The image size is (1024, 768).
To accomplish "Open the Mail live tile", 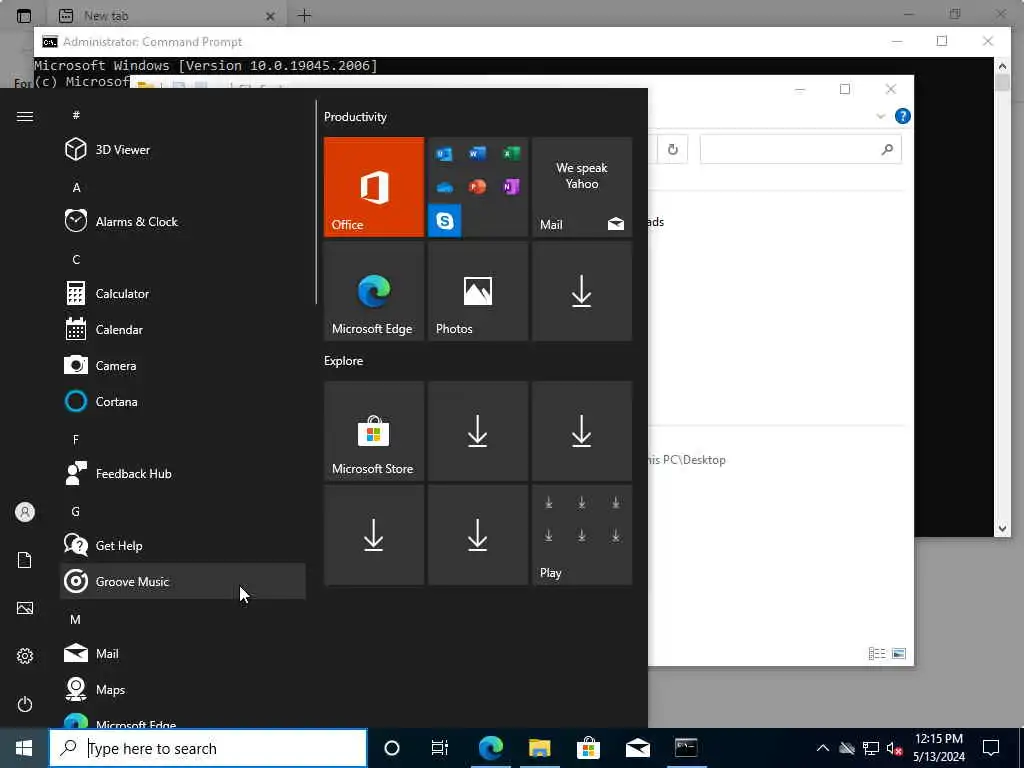I will click(582, 187).
